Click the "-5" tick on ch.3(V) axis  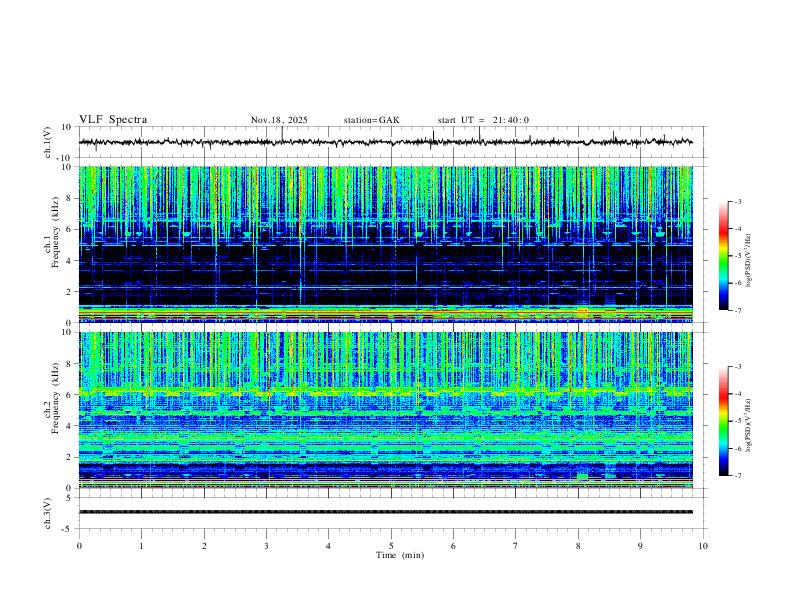68,529
